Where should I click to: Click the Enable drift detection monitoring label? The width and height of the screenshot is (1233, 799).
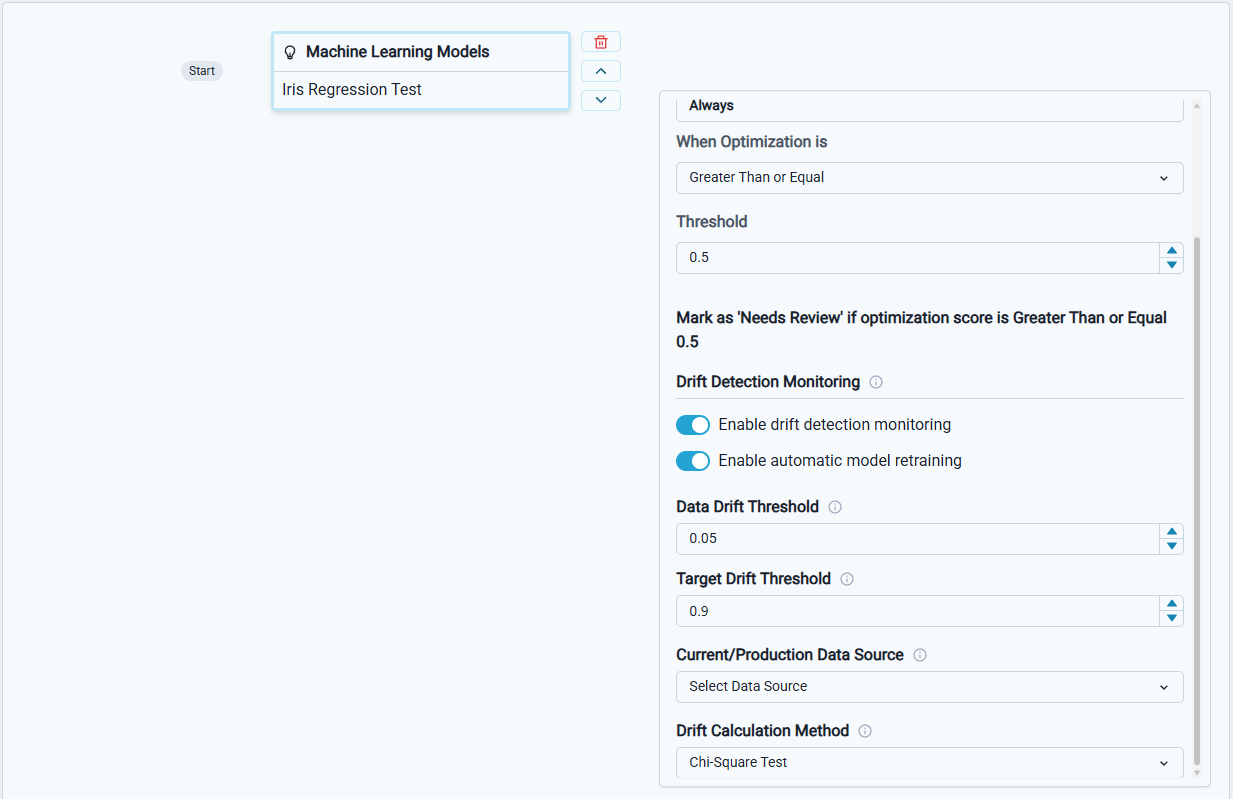click(835, 425)
